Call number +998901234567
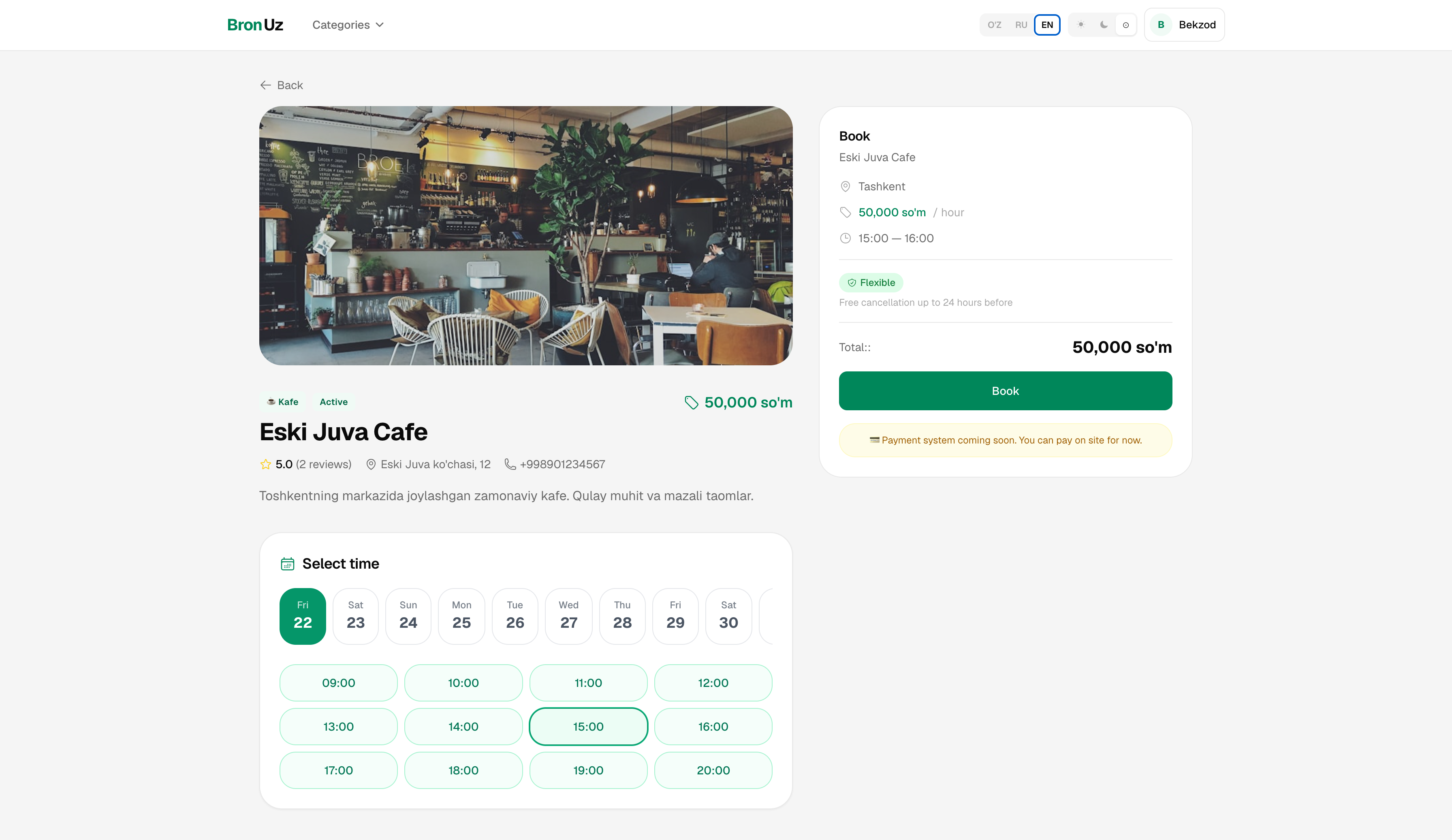Image resolution: width=1452 pixels, height=840 pixels. 562,465
